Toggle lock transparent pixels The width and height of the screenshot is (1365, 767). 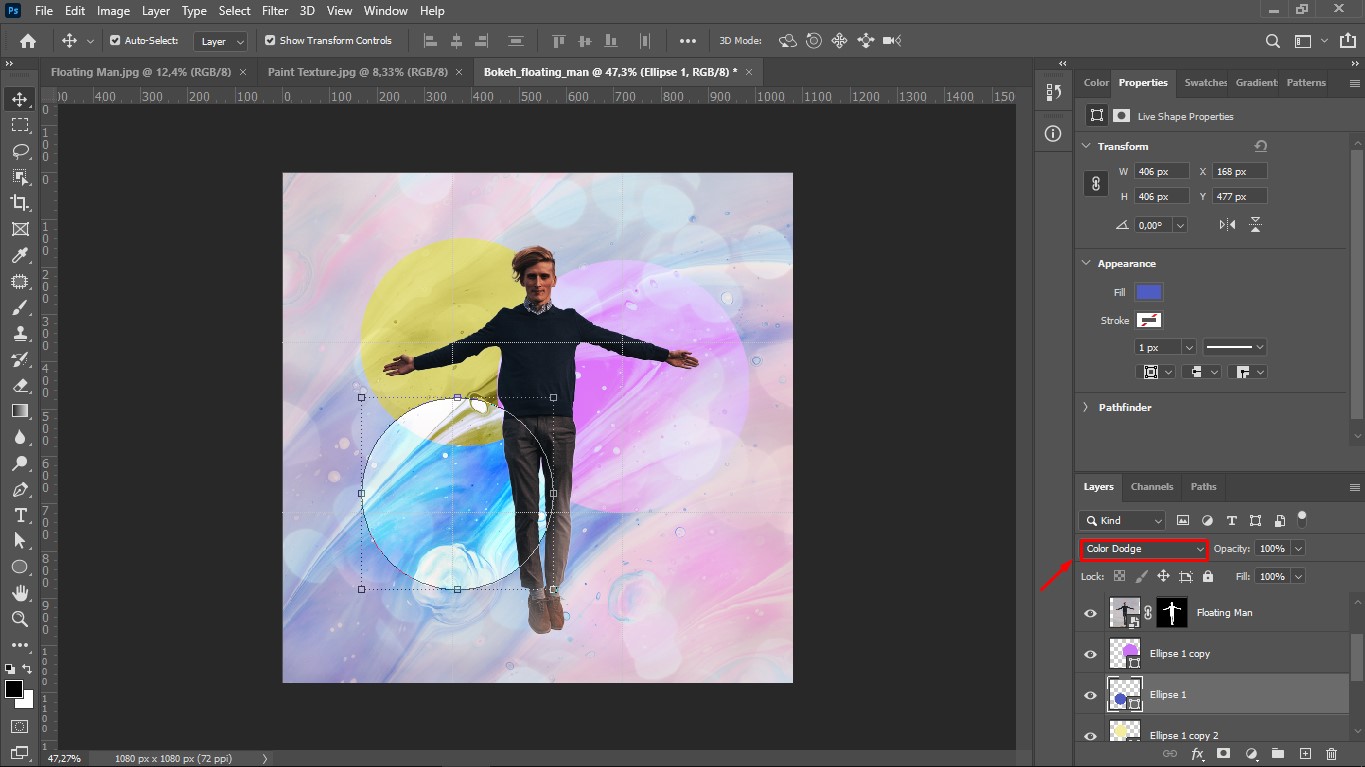pos(1119,577)
